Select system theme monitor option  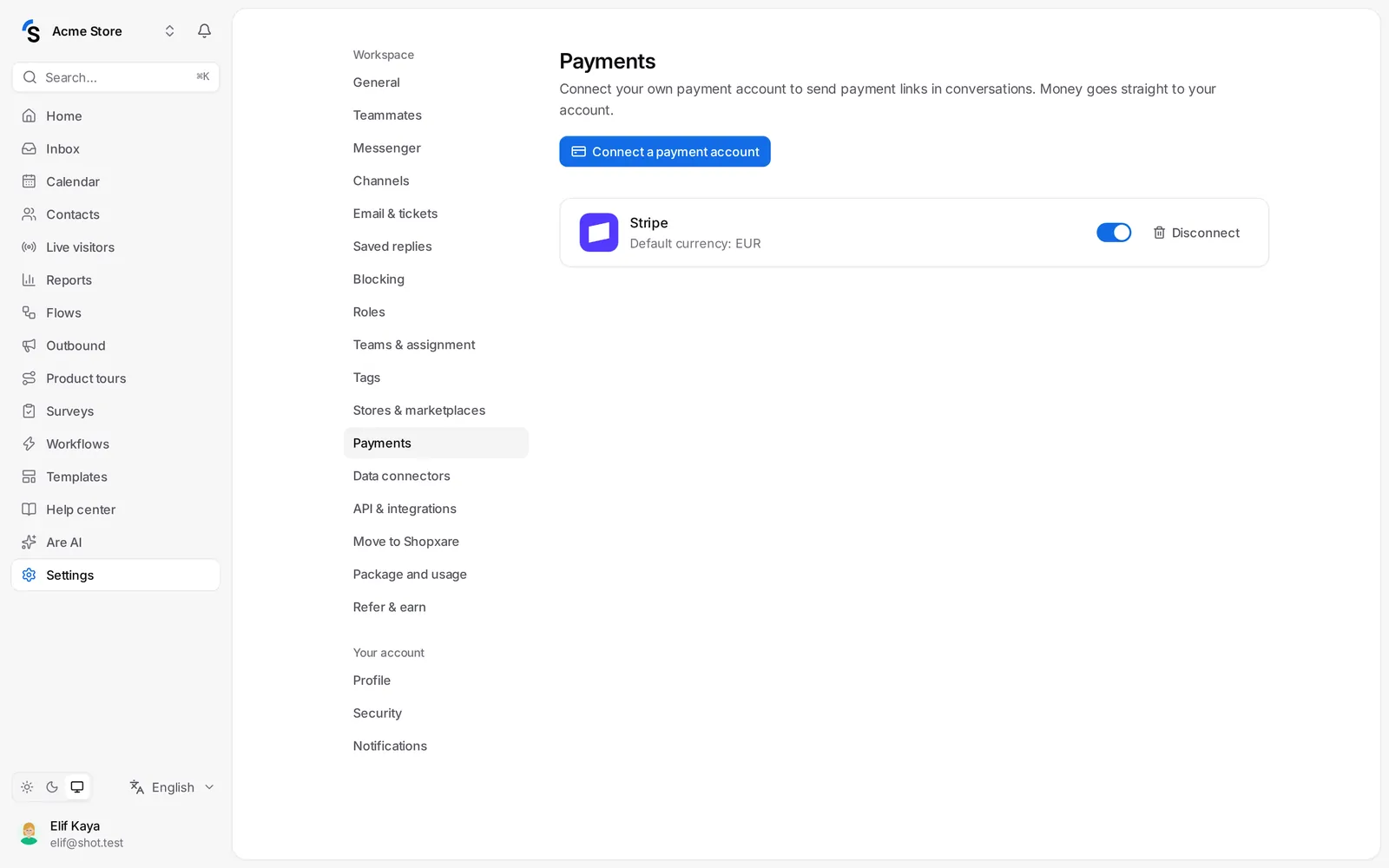click(77, 787)
